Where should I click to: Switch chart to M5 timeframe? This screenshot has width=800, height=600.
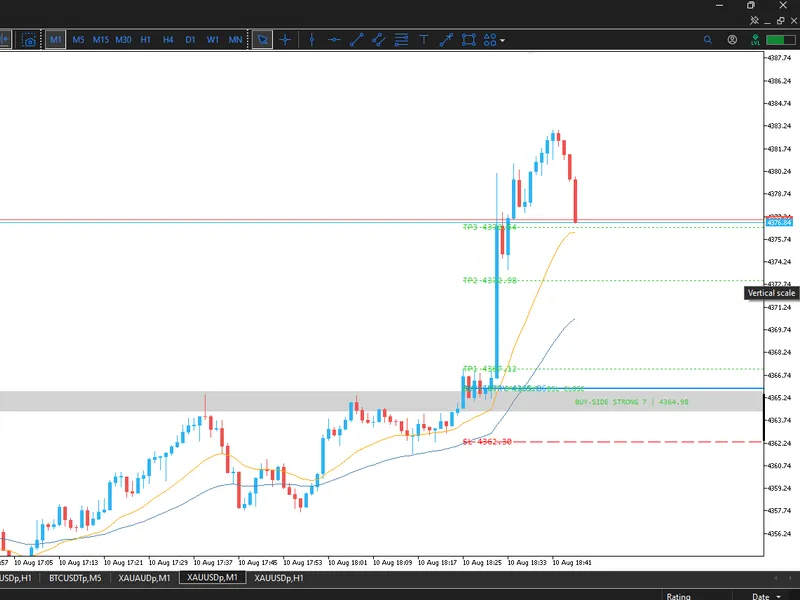pos(78,40)
